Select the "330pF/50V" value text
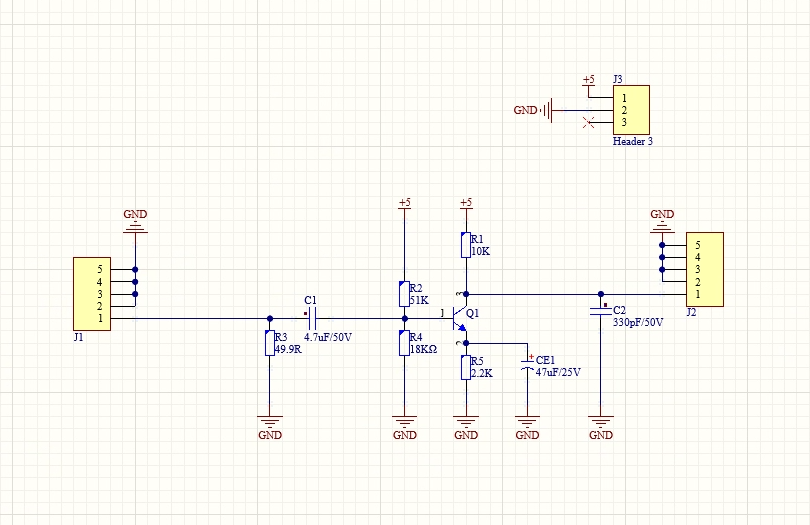This screenshot has width=810, height=525. pyautogui.click(x=638, y=322)
